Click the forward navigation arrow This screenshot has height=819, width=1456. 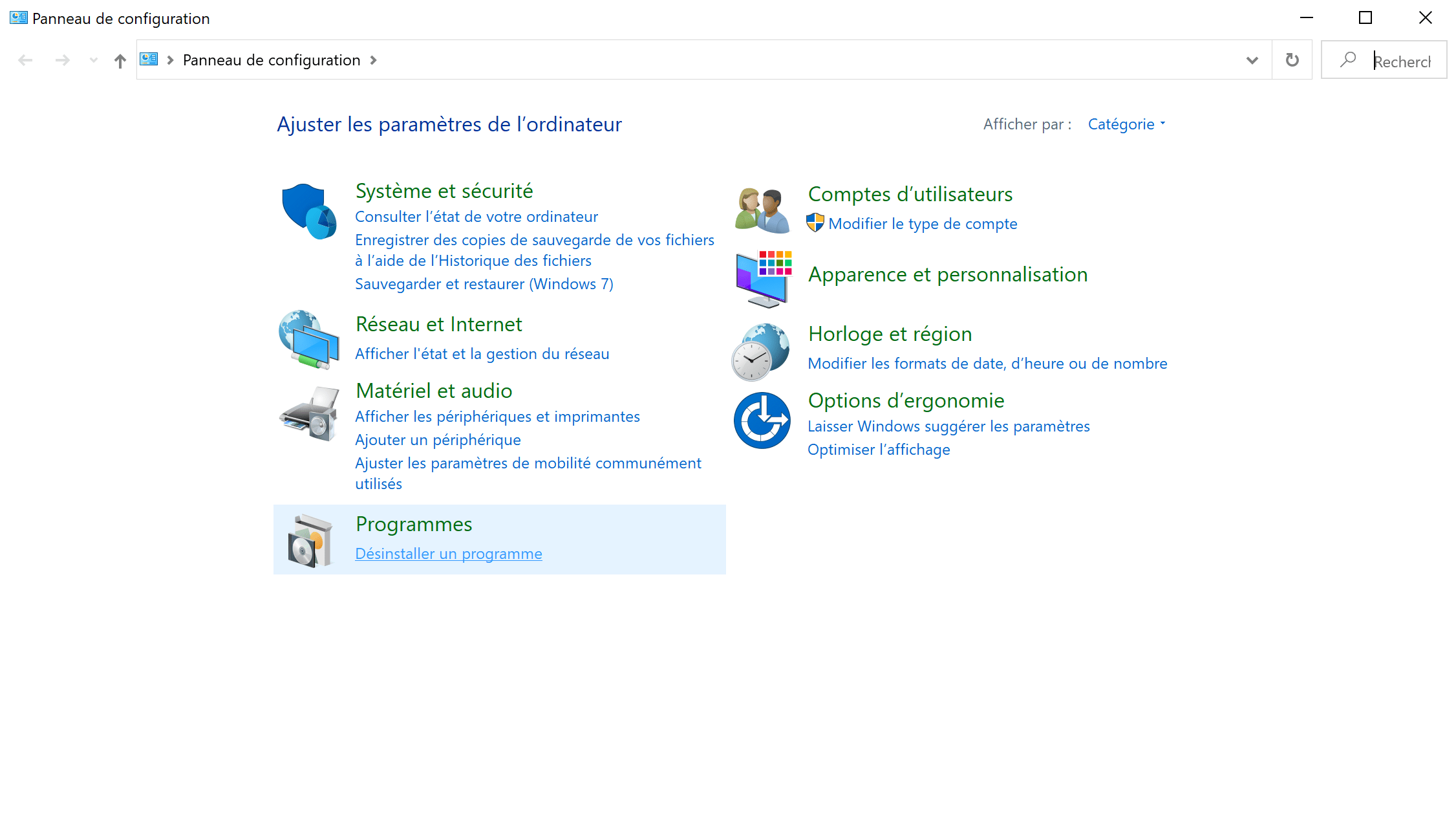(62, 60)
